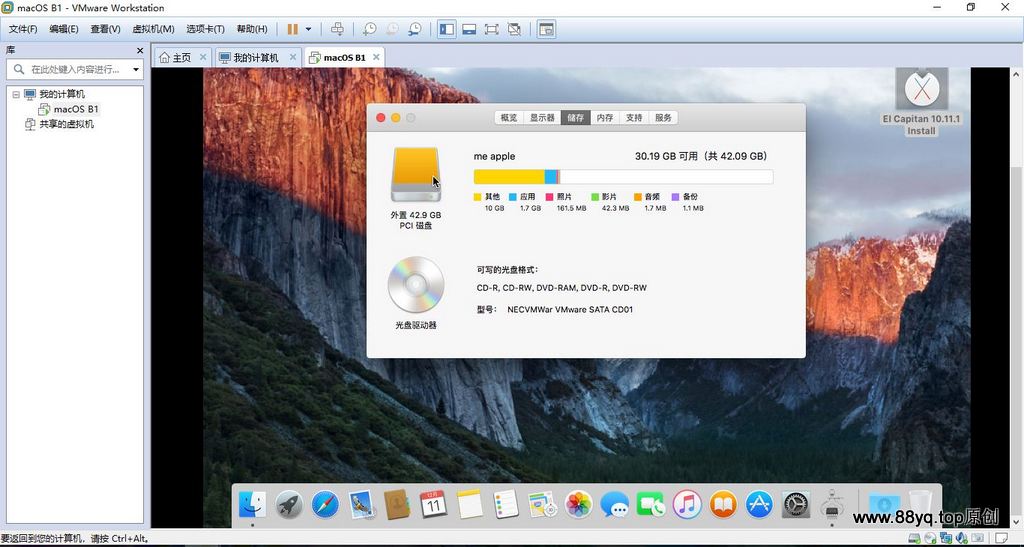Toggle the library sidebar view icon

[447, 29]
